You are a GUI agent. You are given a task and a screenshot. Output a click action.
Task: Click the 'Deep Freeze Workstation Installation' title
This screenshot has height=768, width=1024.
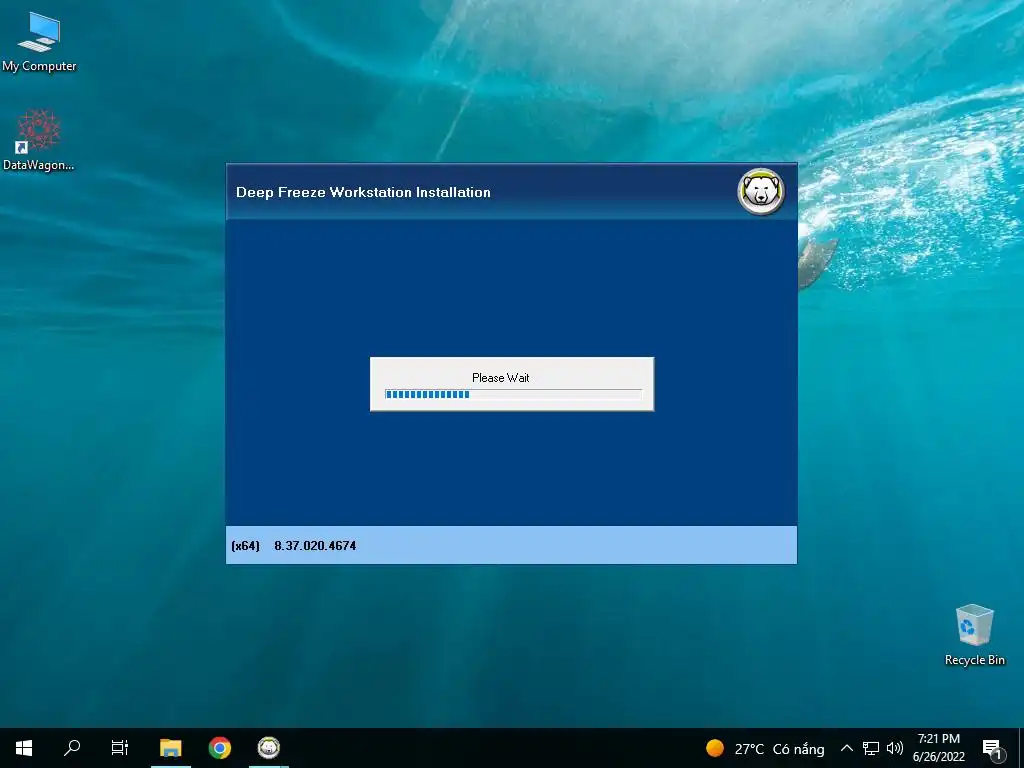[363, 192]
